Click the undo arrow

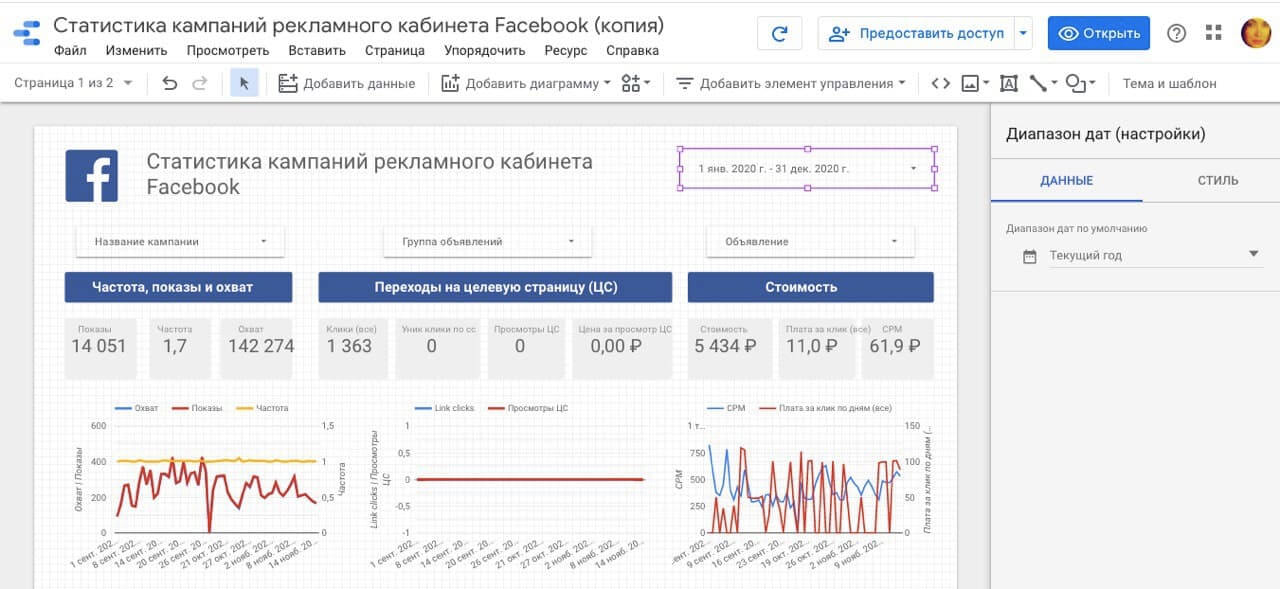coord(170,83)
